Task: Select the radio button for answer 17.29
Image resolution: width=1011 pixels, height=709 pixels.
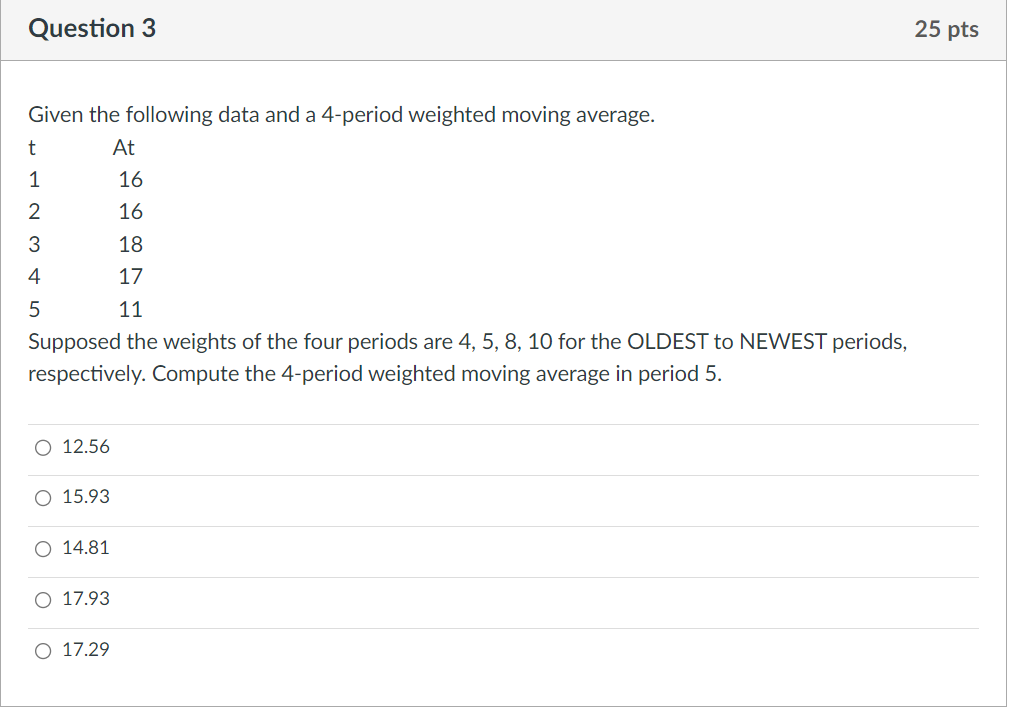Action: pos(43,651)
